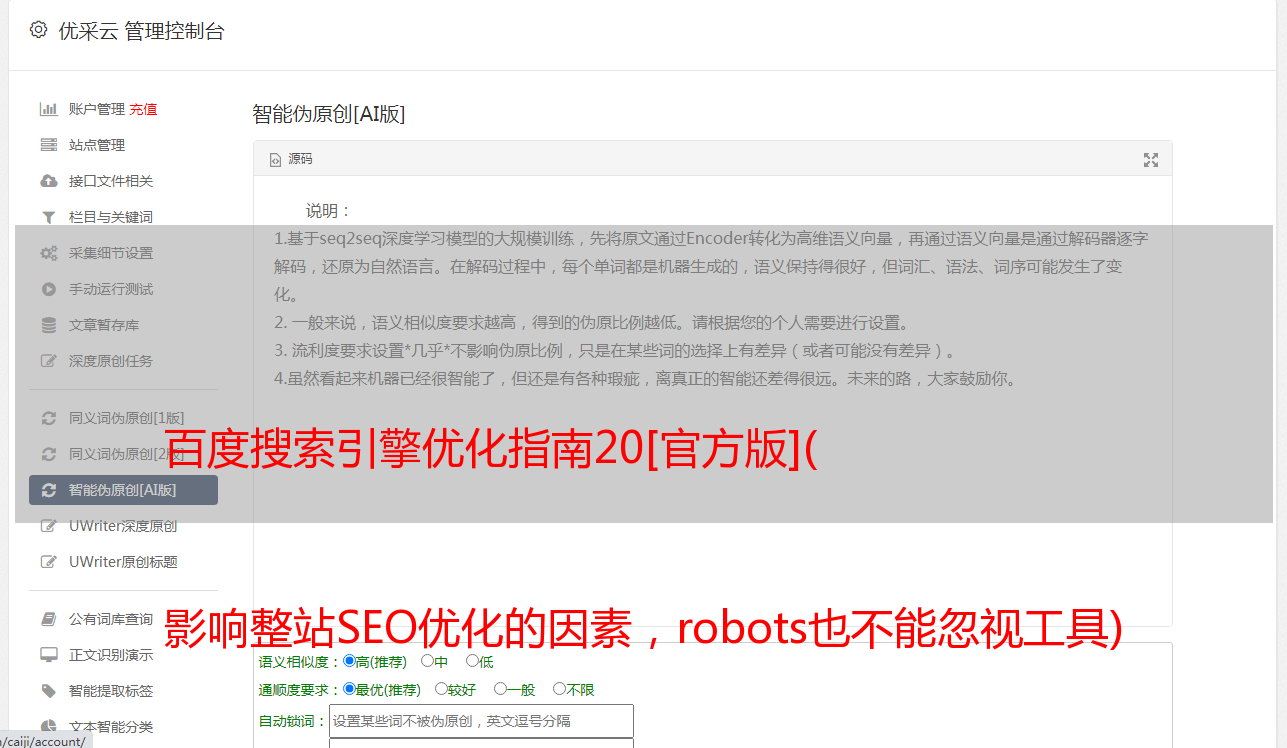Focus the 自动锁词 input field
The height and width of the screenshot is (748, 1287).
point(481,721)
